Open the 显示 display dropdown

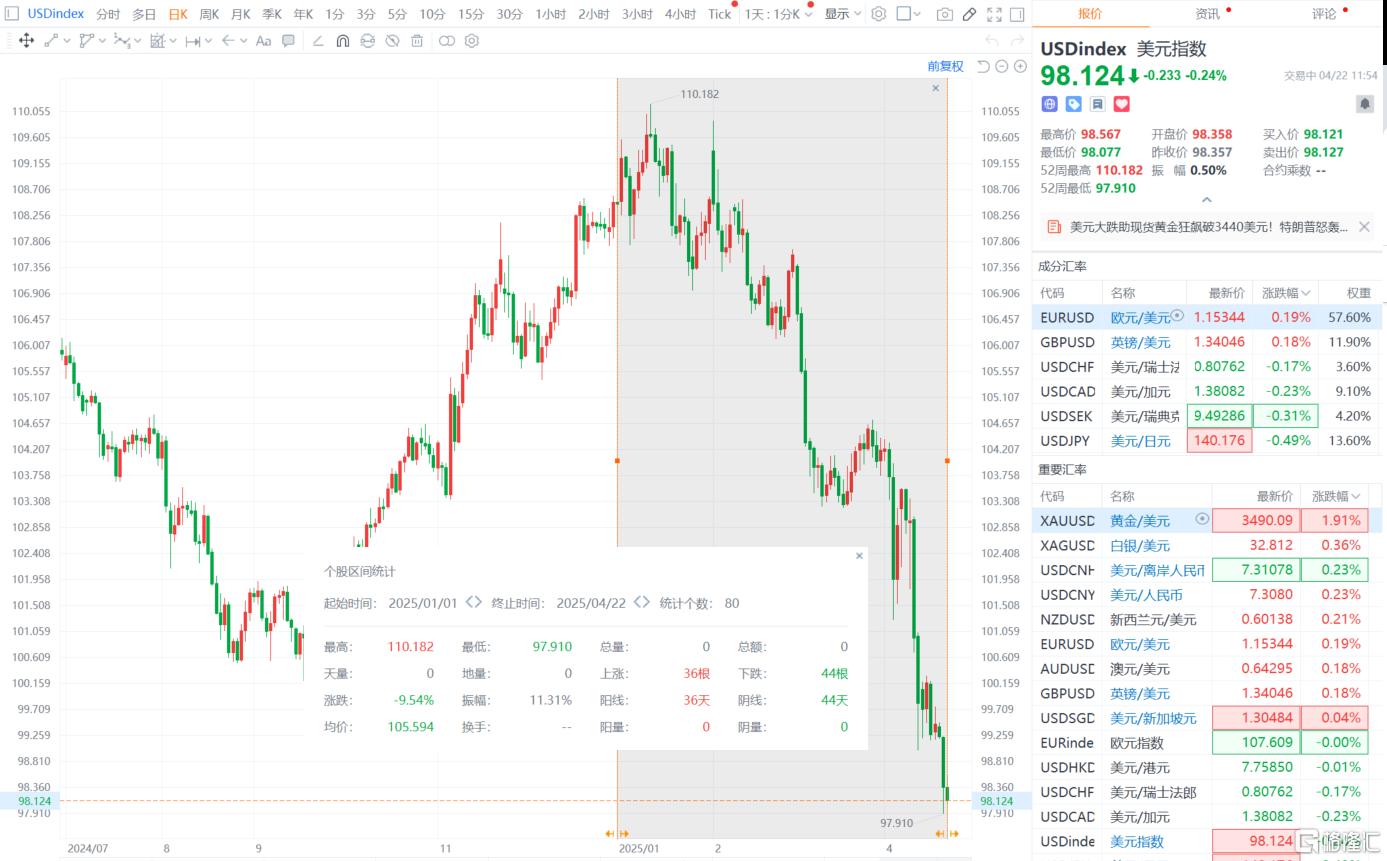click(x=842, y=14)
